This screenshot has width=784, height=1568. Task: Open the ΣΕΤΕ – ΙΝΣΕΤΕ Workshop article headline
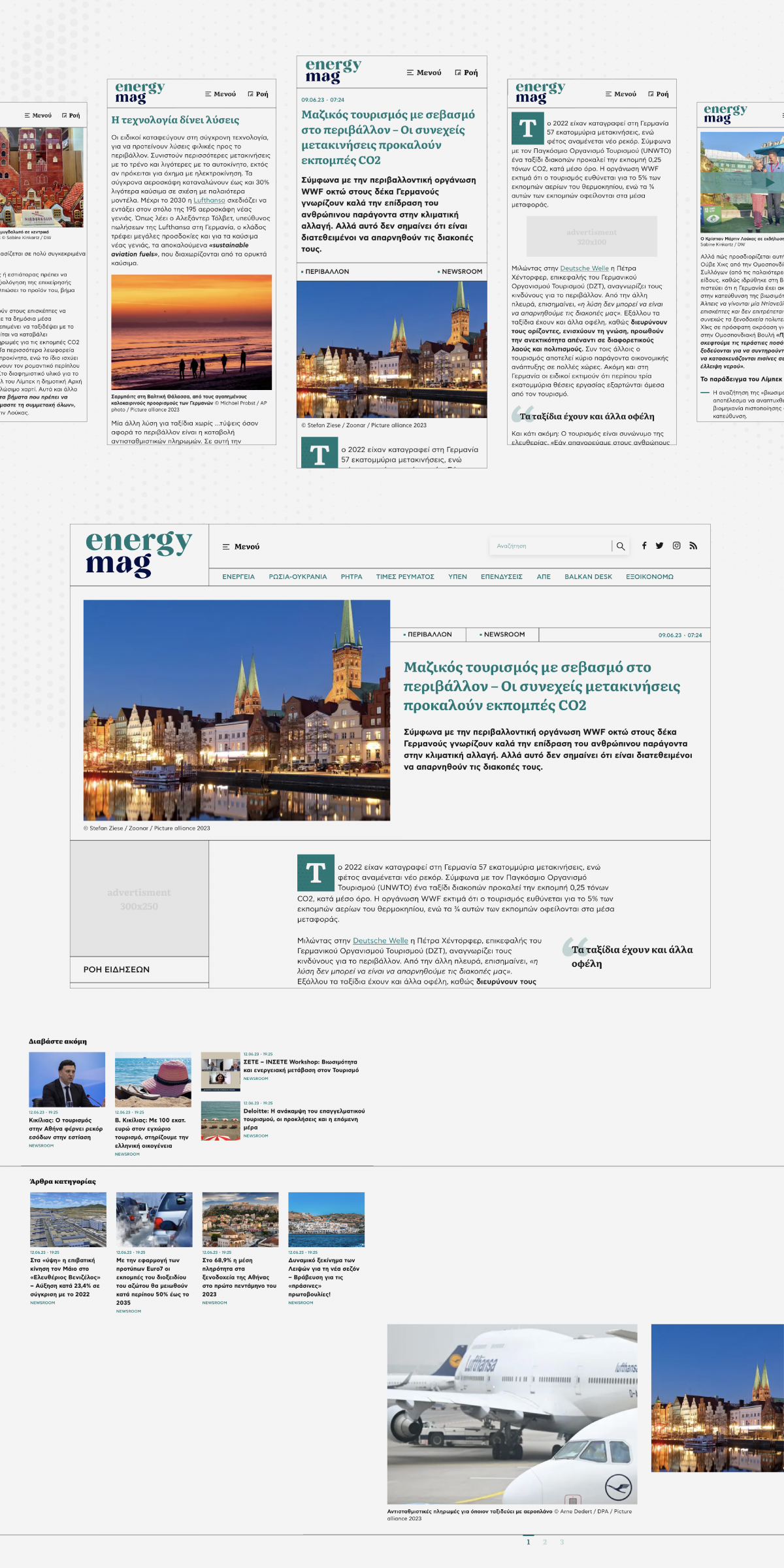click(x=301, y=1066)
